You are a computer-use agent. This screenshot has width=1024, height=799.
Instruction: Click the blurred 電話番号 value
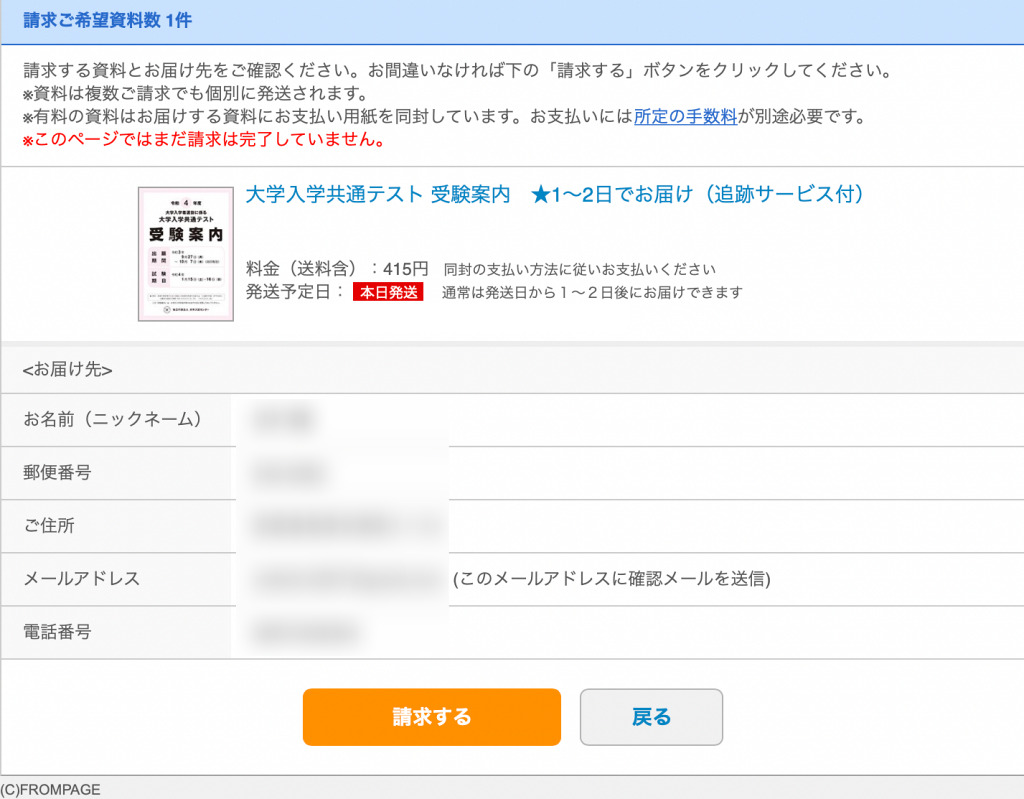coord(306,632)
